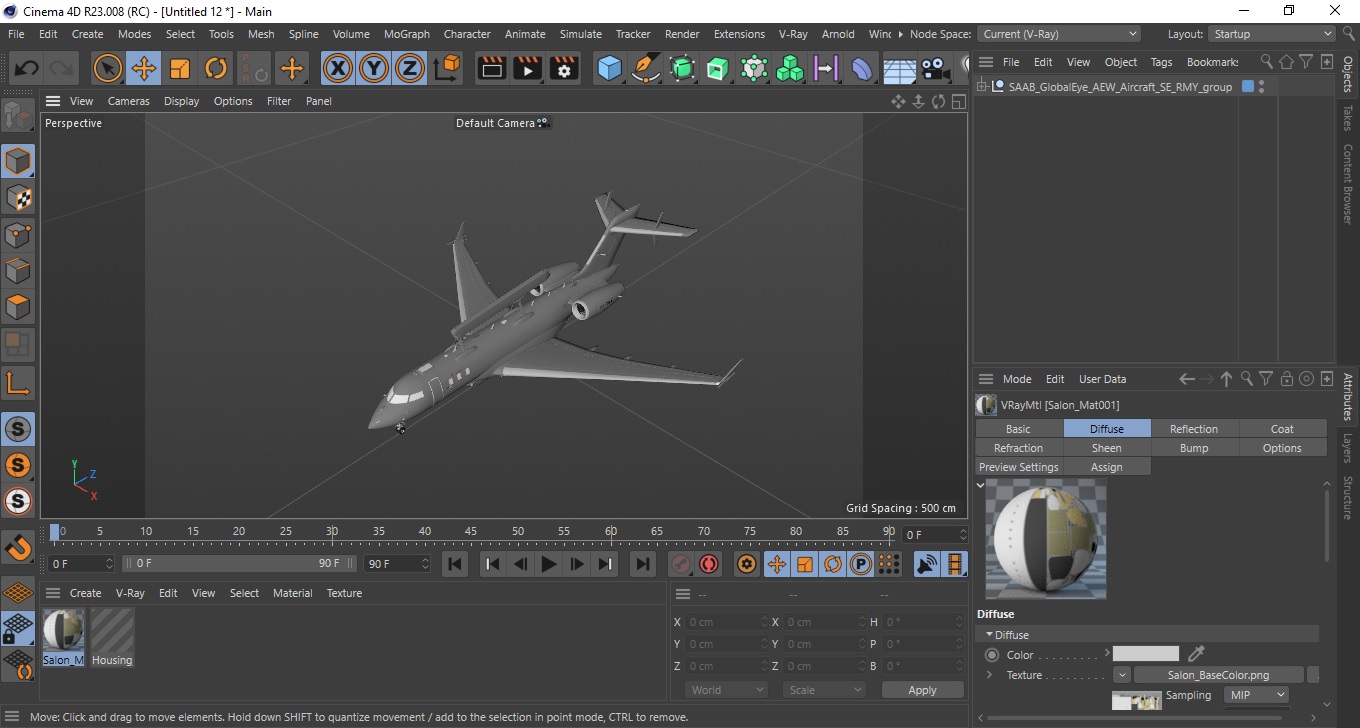Add a Camera object
Image resolution: width=1360 pixels, height=728 pixels.
934,68
